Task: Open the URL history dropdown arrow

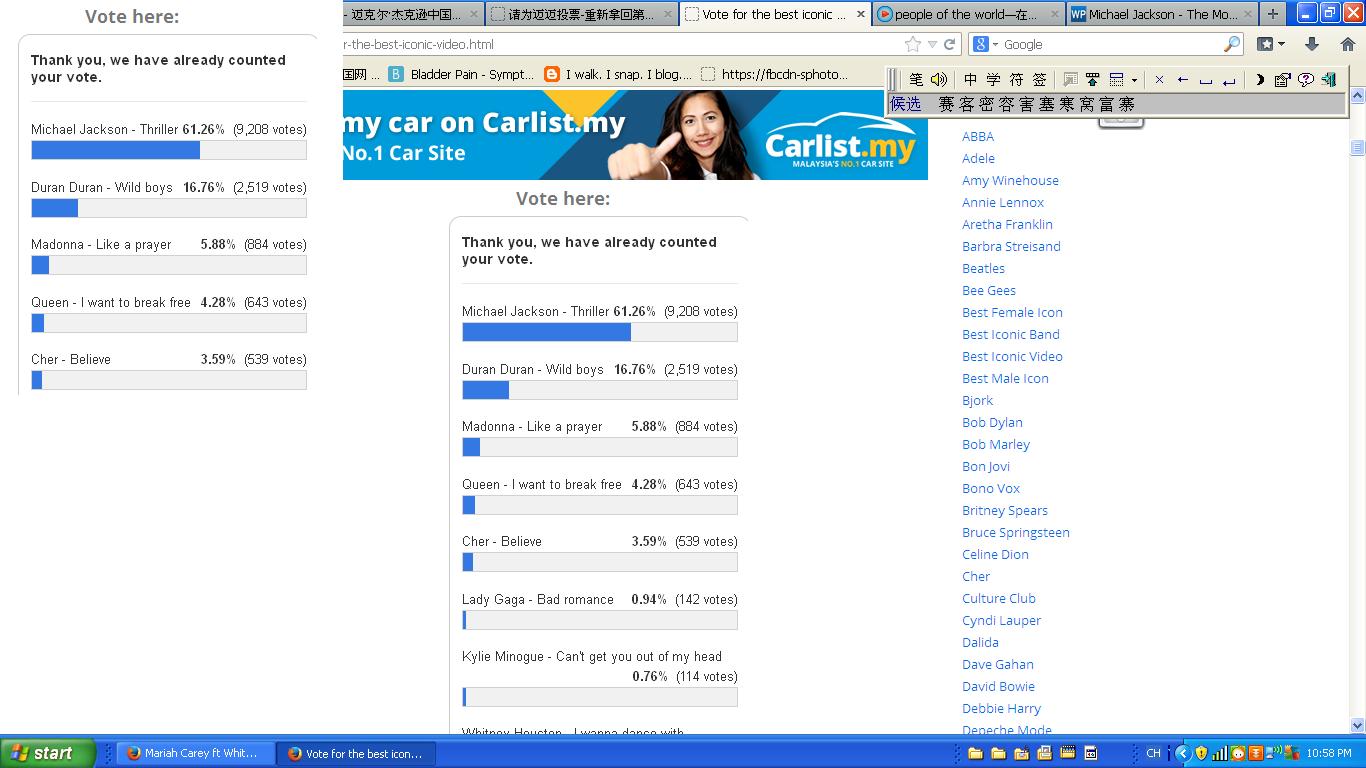Action: click(x=931, y=44)
